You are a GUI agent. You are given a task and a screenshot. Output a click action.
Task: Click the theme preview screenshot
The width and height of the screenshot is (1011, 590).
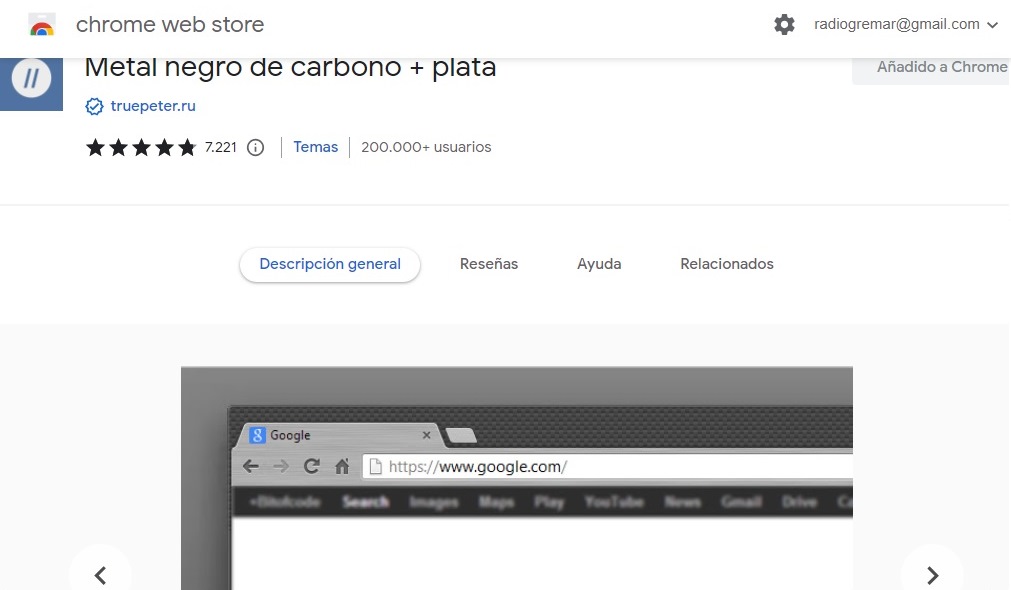[516, 478]
